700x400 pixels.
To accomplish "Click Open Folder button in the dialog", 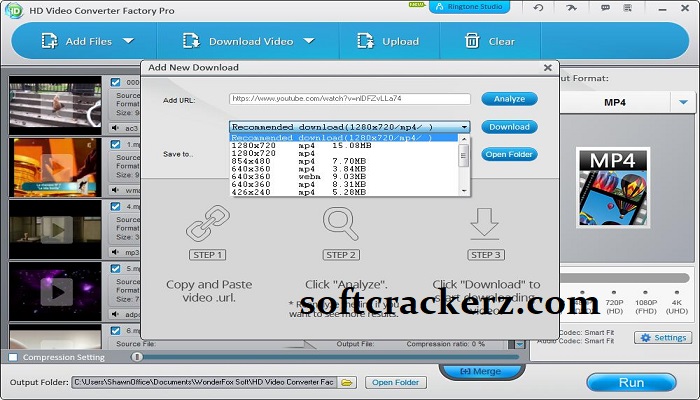I will click(509, 154).
